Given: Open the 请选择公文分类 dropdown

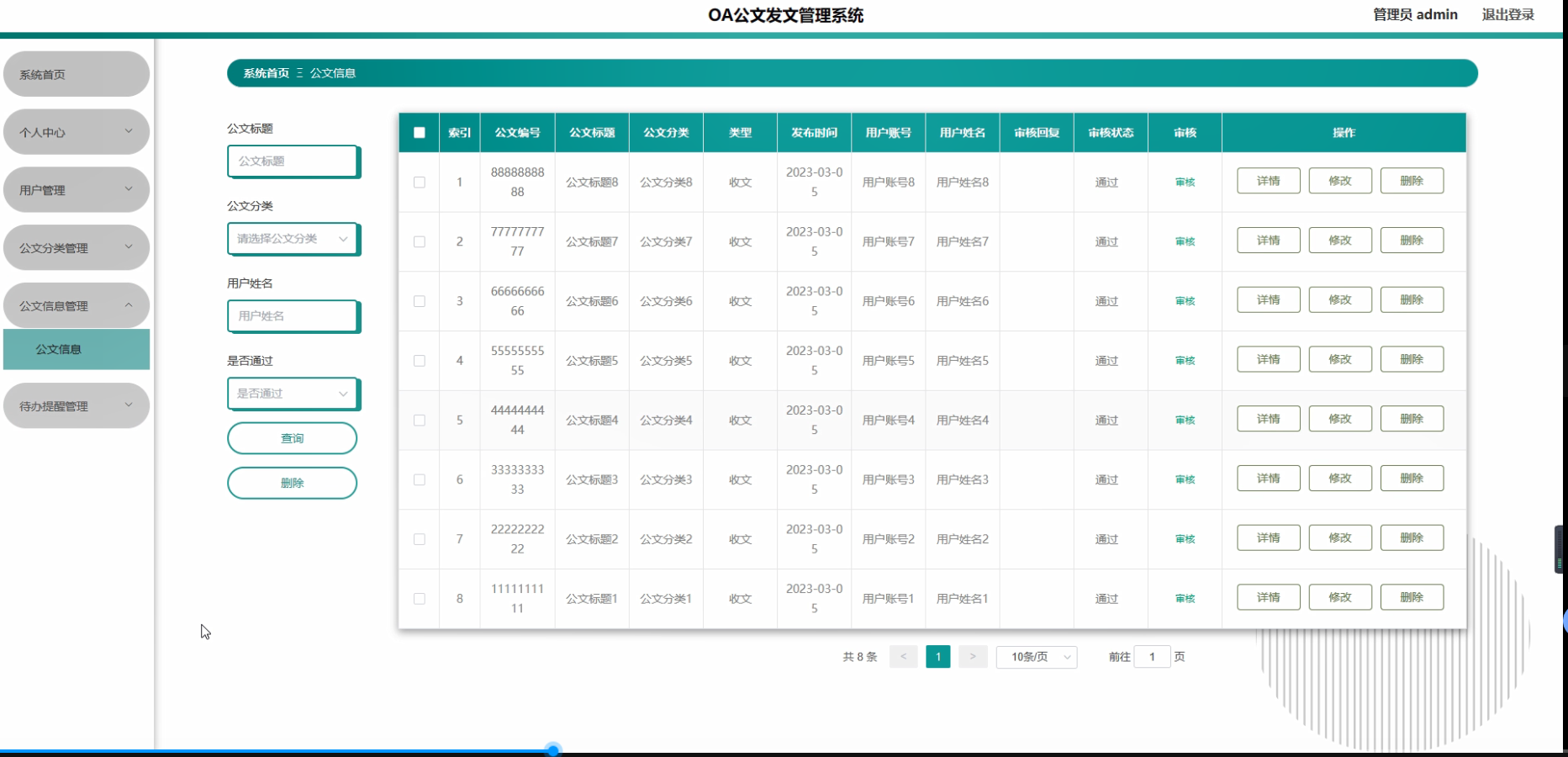Looking at the screenshot, I should point(293,239).
